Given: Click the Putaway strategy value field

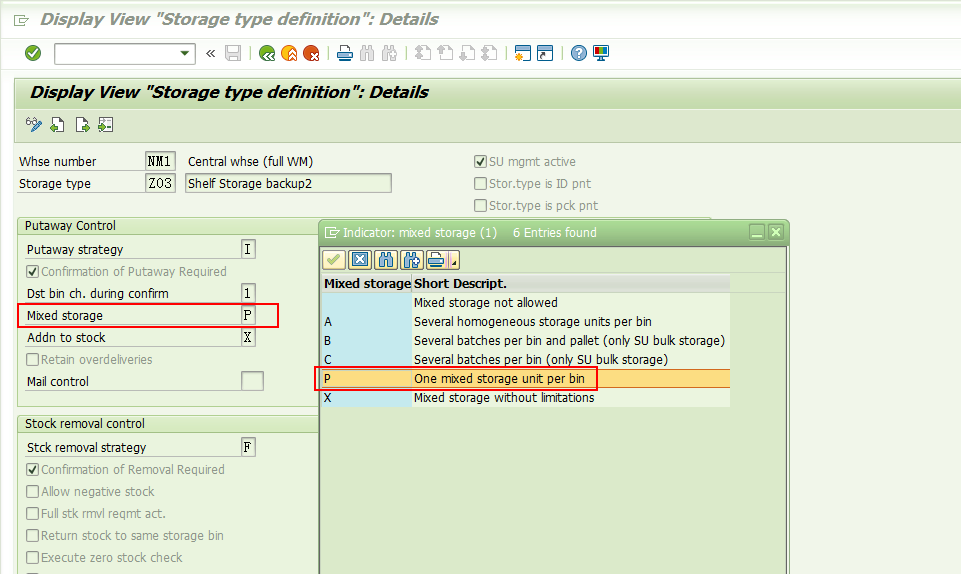Looking at the screenshot, I should pos(248,249).
